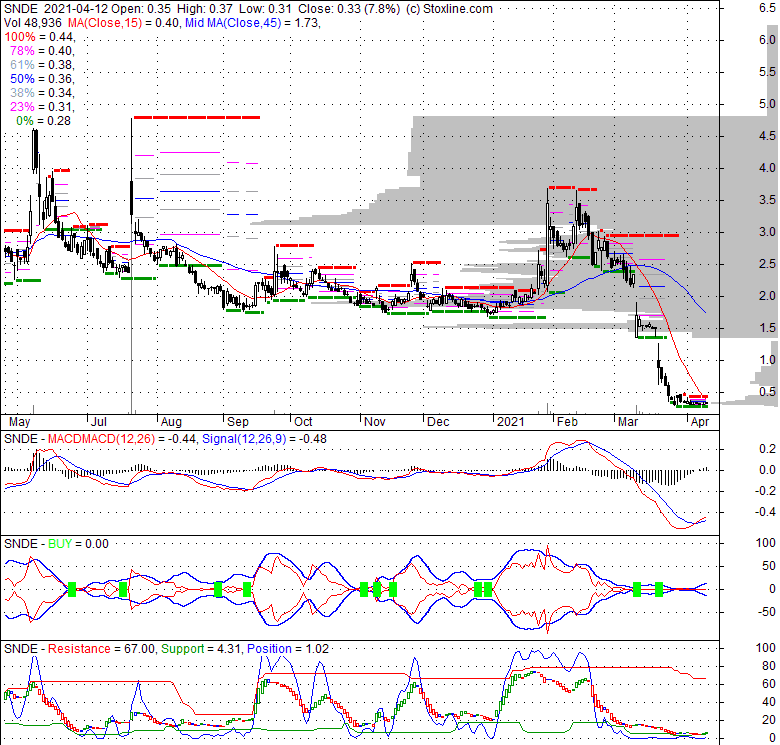This screenshot has width=780, height=745.
Task: Click the 'May' month label on time axis
Action: pos(19,422)
